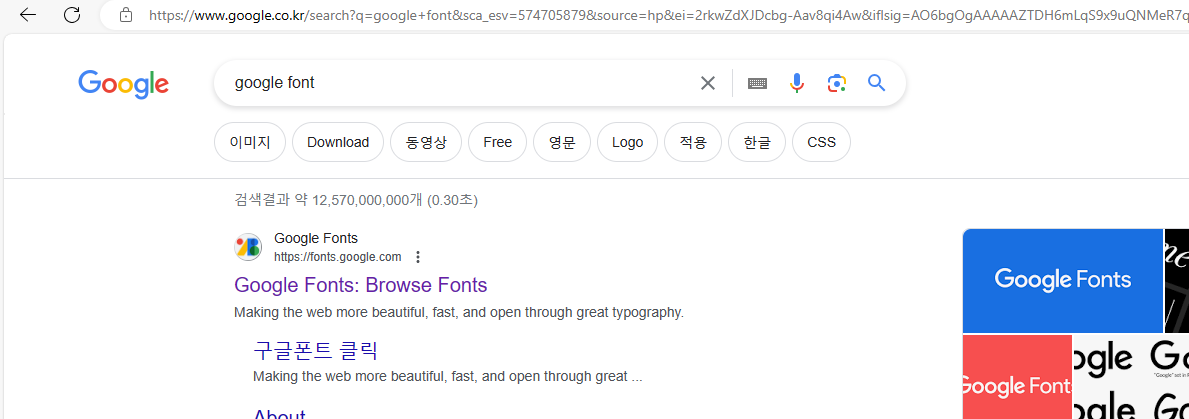
Task: Open black-and-white Google lettering thumbnail
Action: tap(1131, 377)
